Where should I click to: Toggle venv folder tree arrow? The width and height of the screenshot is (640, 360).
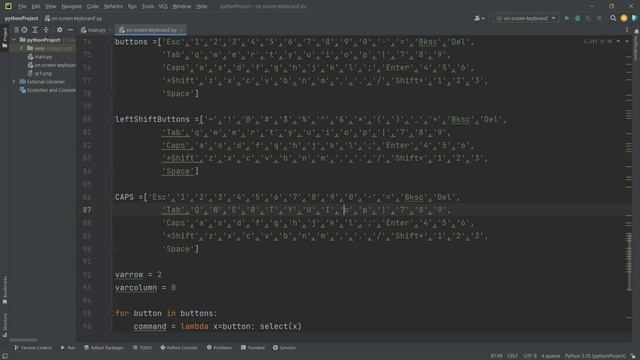(22, 48)
